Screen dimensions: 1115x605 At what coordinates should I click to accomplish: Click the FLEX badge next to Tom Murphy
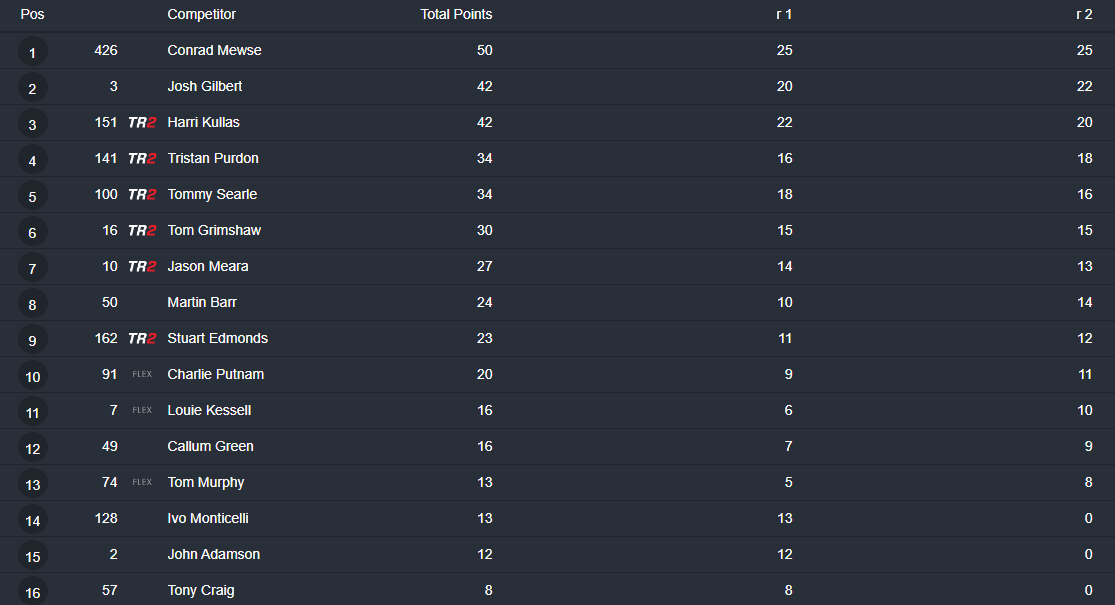142,482
